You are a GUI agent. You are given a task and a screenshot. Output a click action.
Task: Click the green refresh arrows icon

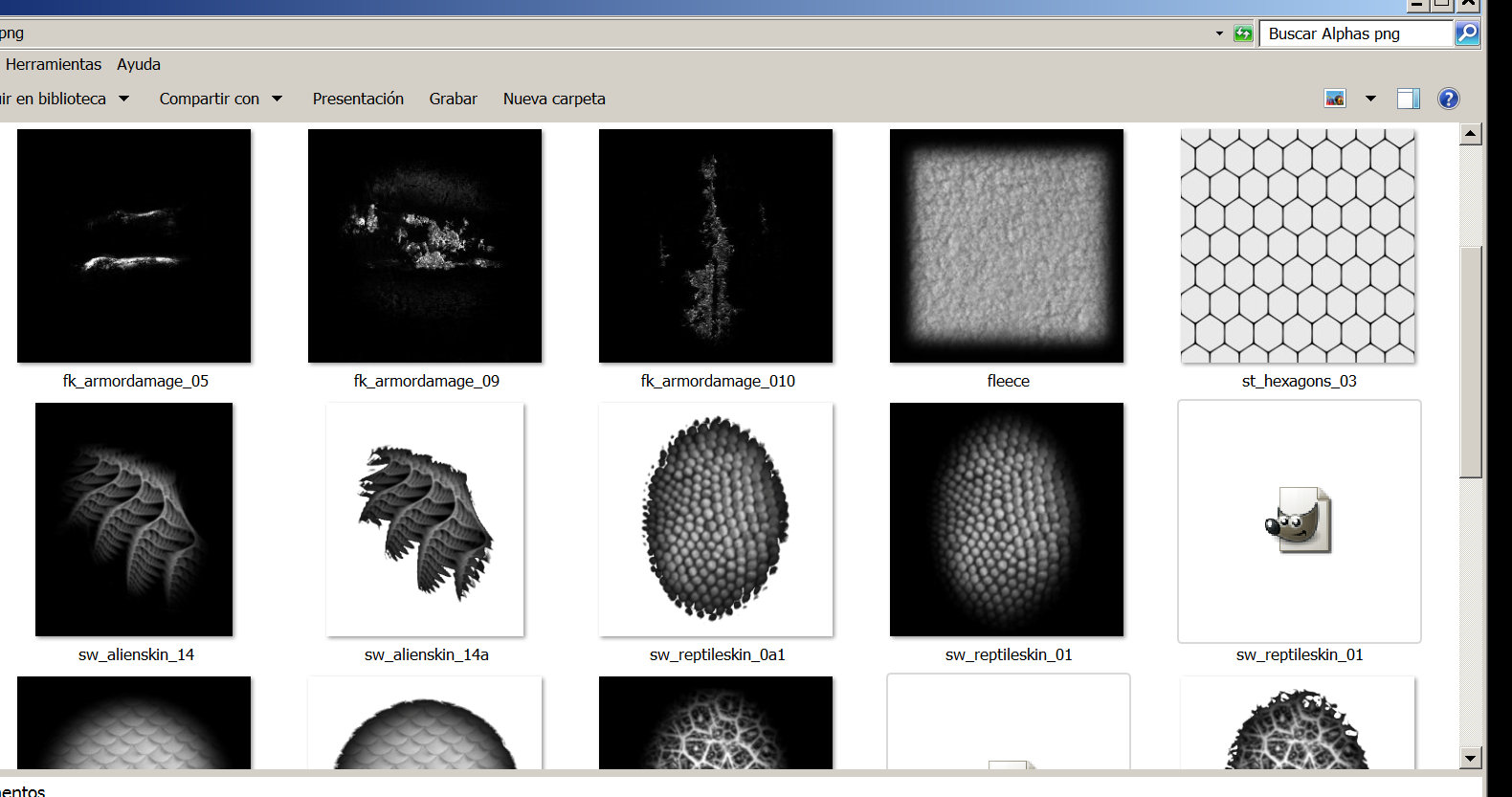(1243, 33)
